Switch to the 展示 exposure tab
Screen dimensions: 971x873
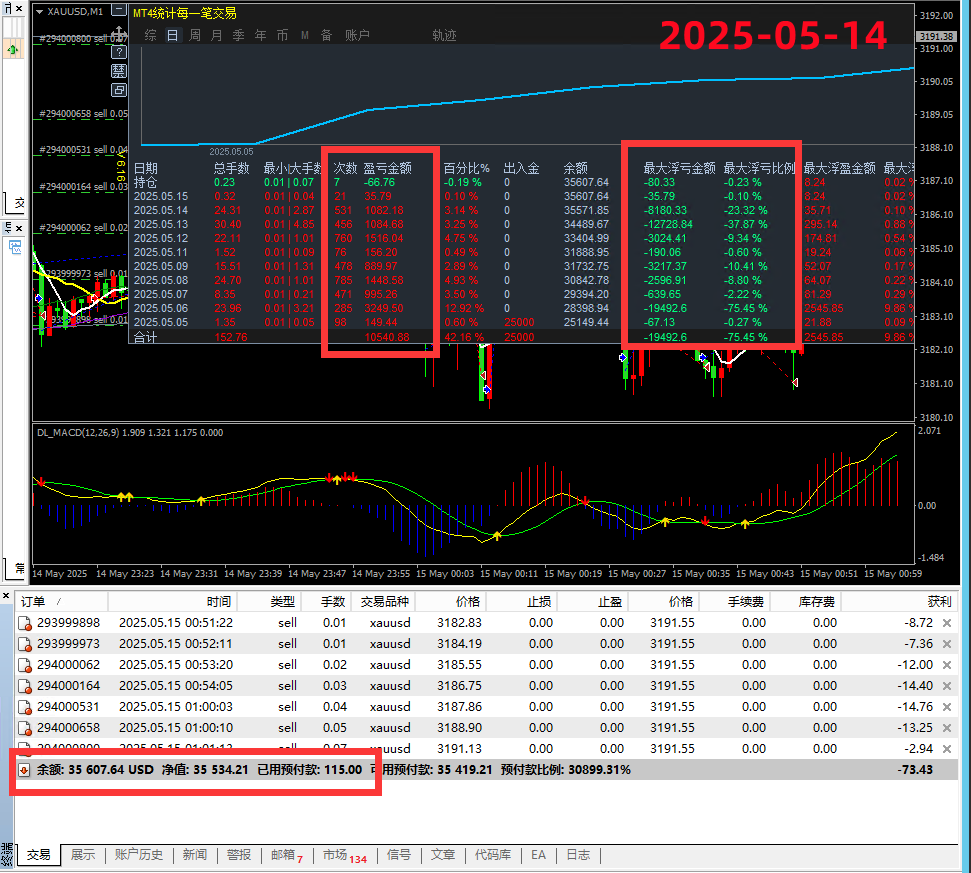click(x=83, y=855)
